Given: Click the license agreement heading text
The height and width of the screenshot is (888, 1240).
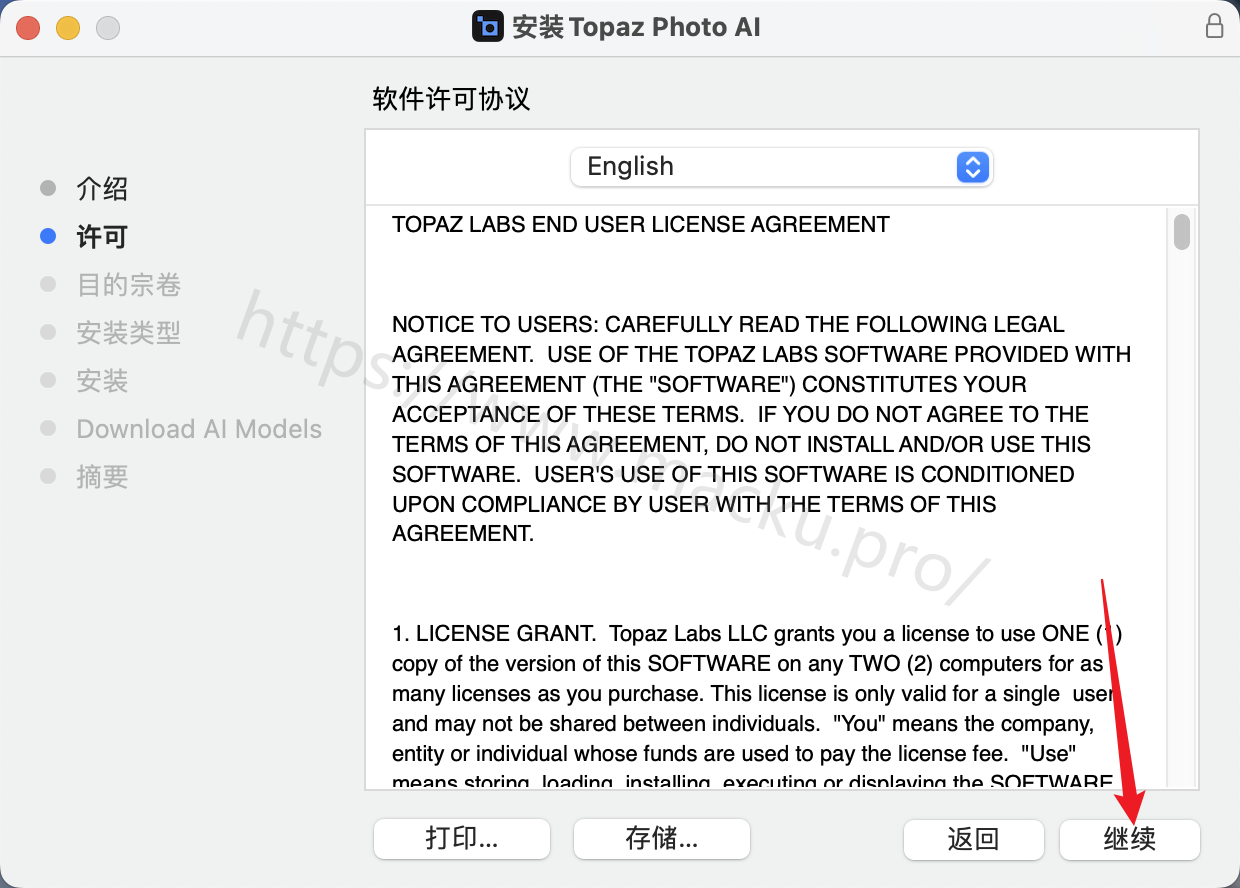Looking at the screenshot, I should coord(641,225).
